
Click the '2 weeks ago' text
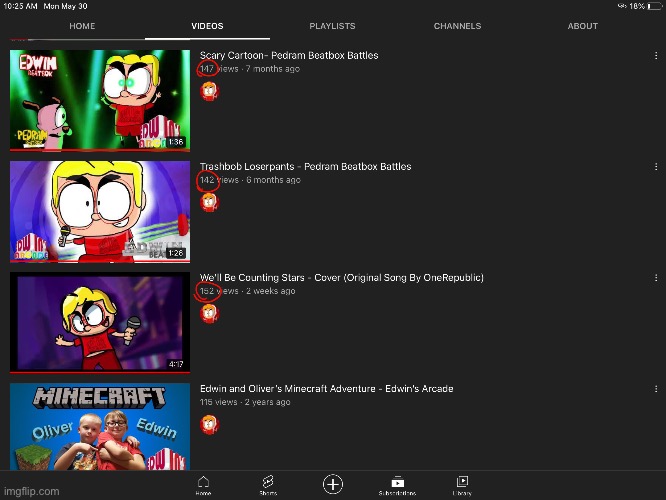point(271,291)
